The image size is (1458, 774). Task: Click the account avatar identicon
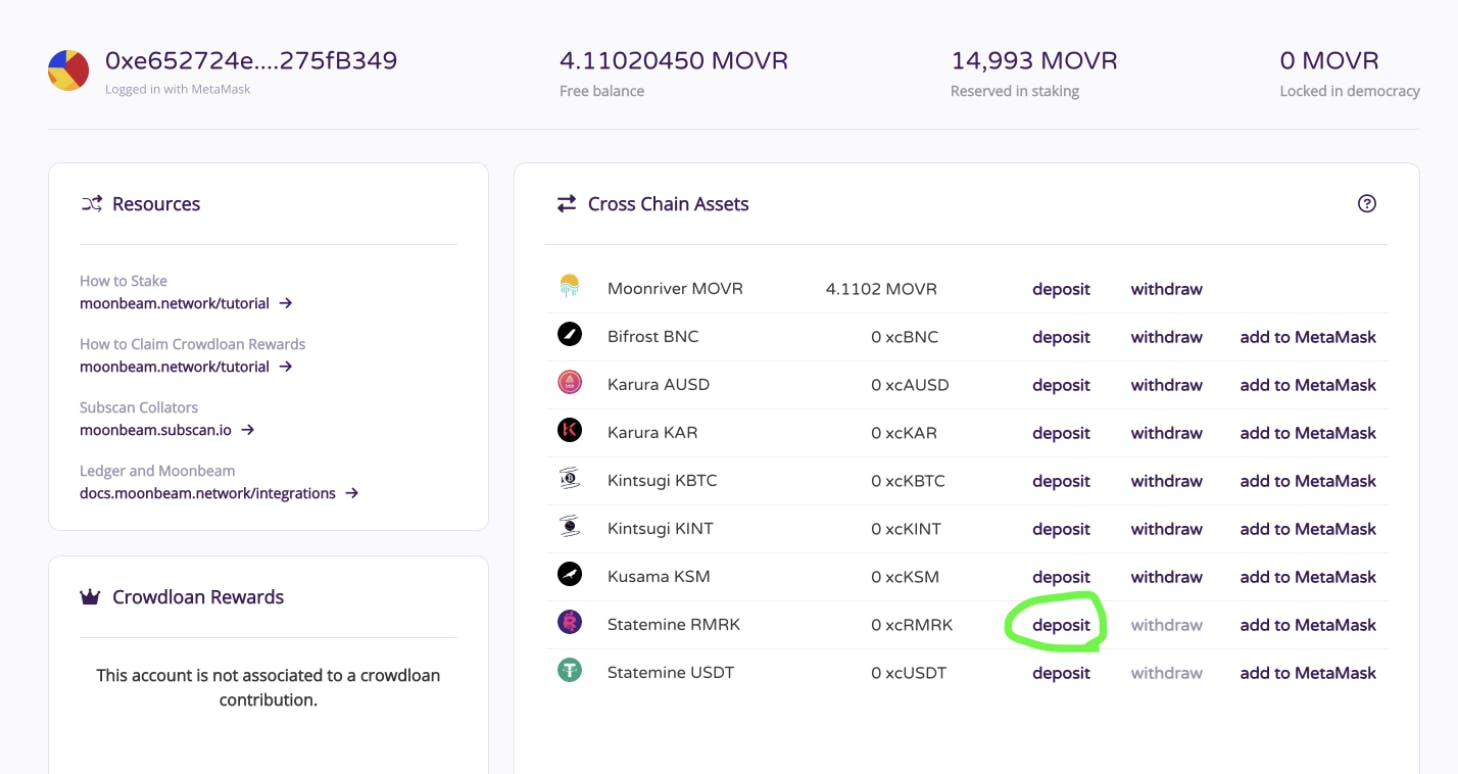tap(69, 70)
